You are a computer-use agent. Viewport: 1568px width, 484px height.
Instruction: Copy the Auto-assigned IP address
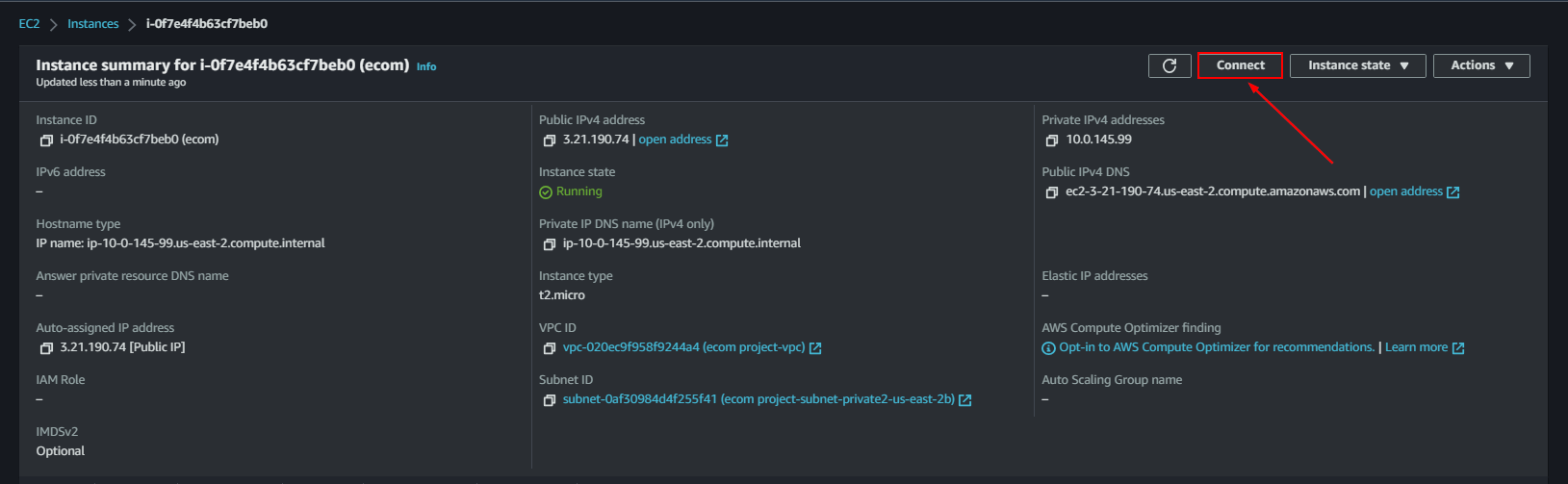tap(46, 348)
